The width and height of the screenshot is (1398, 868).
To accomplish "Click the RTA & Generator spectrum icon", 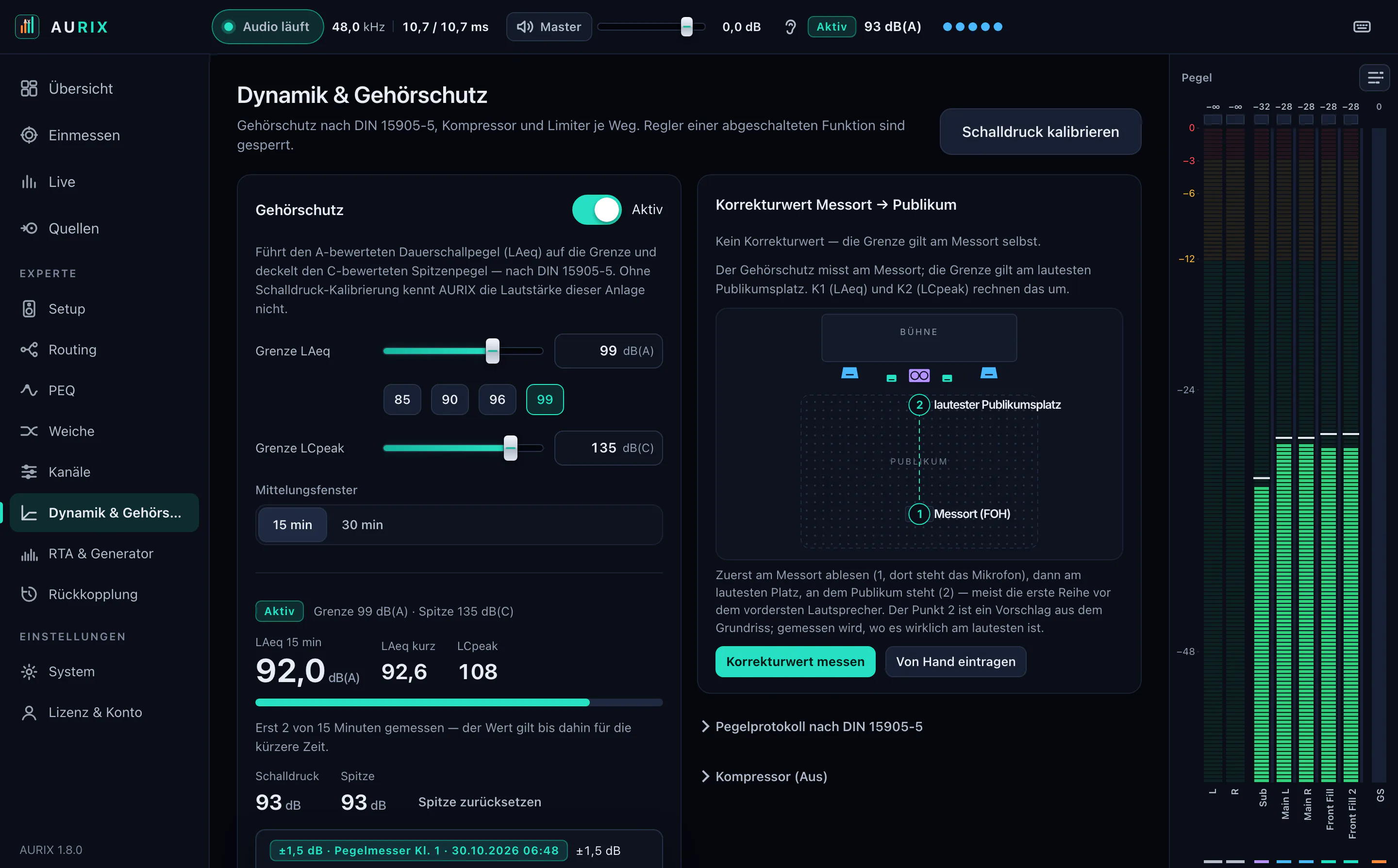I will pyautogui.click(x=29, y=554).
